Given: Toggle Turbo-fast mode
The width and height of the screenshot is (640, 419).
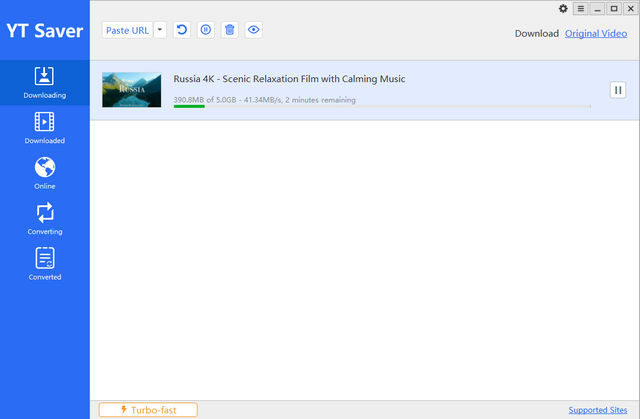Looking at the screenshot, I should click(x=148, y=410).
